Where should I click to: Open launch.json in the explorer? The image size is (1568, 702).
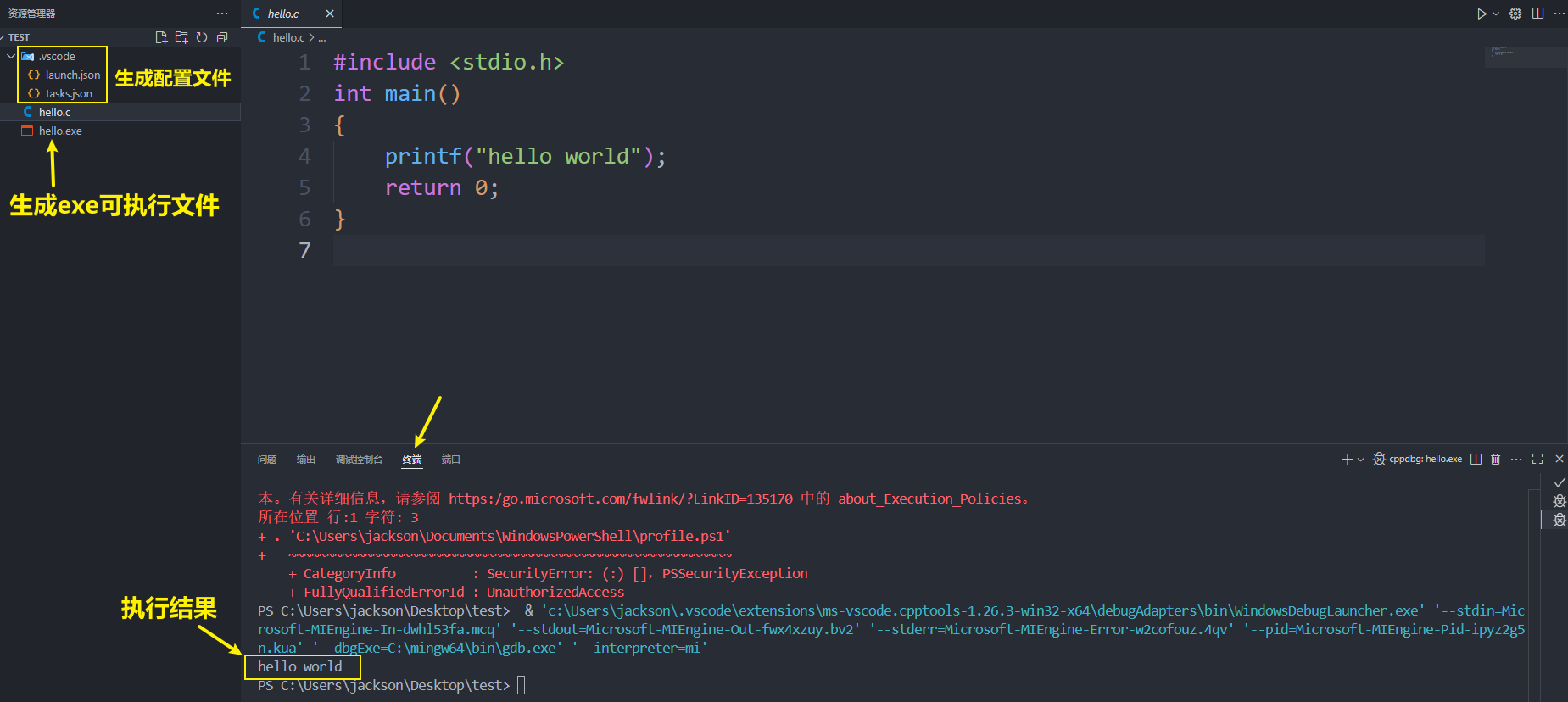point(72,75)
